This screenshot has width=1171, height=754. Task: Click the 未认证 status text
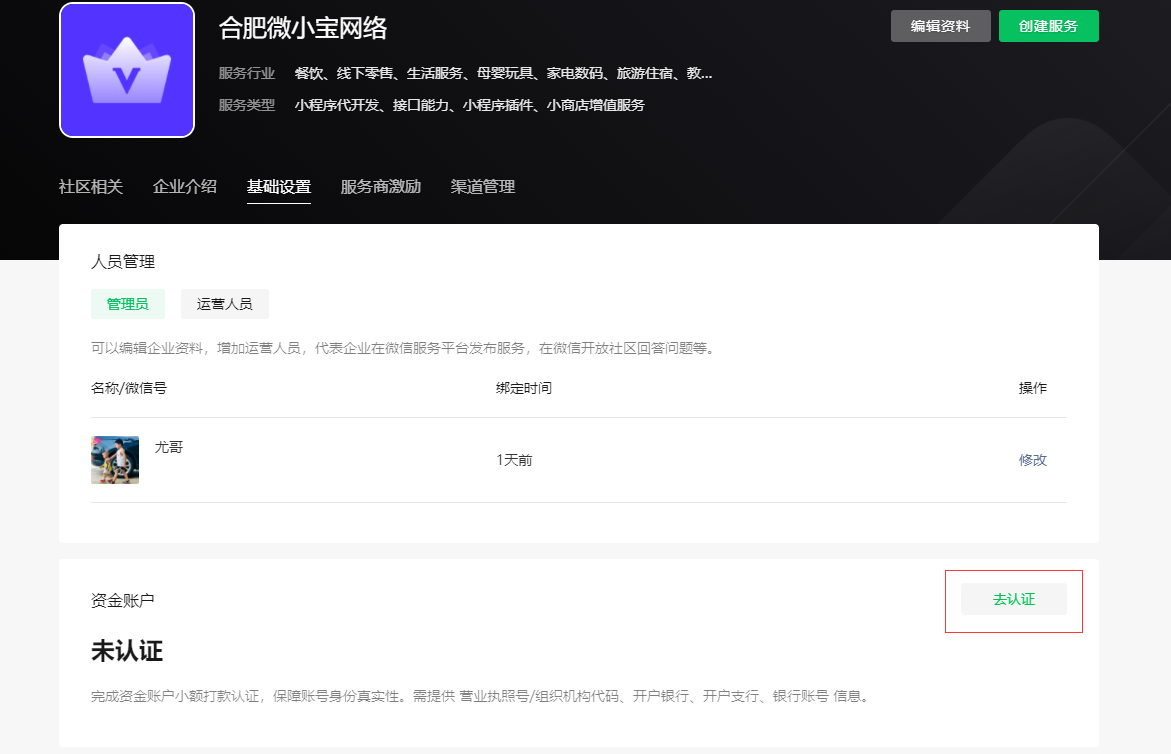click(127, 651)
